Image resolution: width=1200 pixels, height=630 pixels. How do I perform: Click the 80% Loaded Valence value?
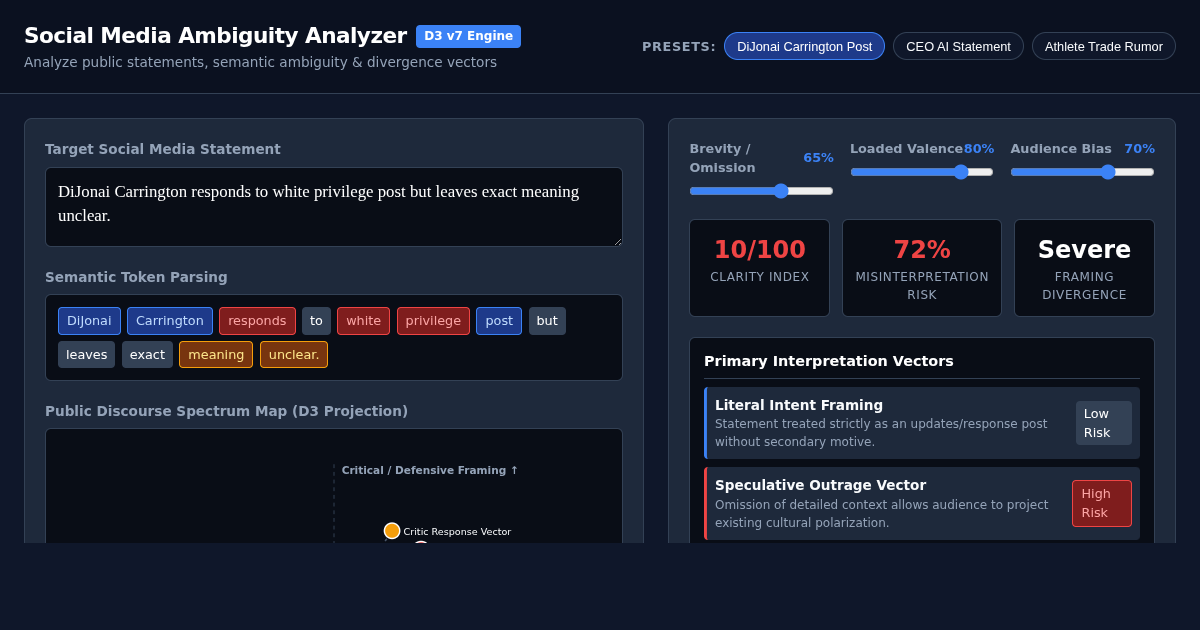tap(979, 149)
